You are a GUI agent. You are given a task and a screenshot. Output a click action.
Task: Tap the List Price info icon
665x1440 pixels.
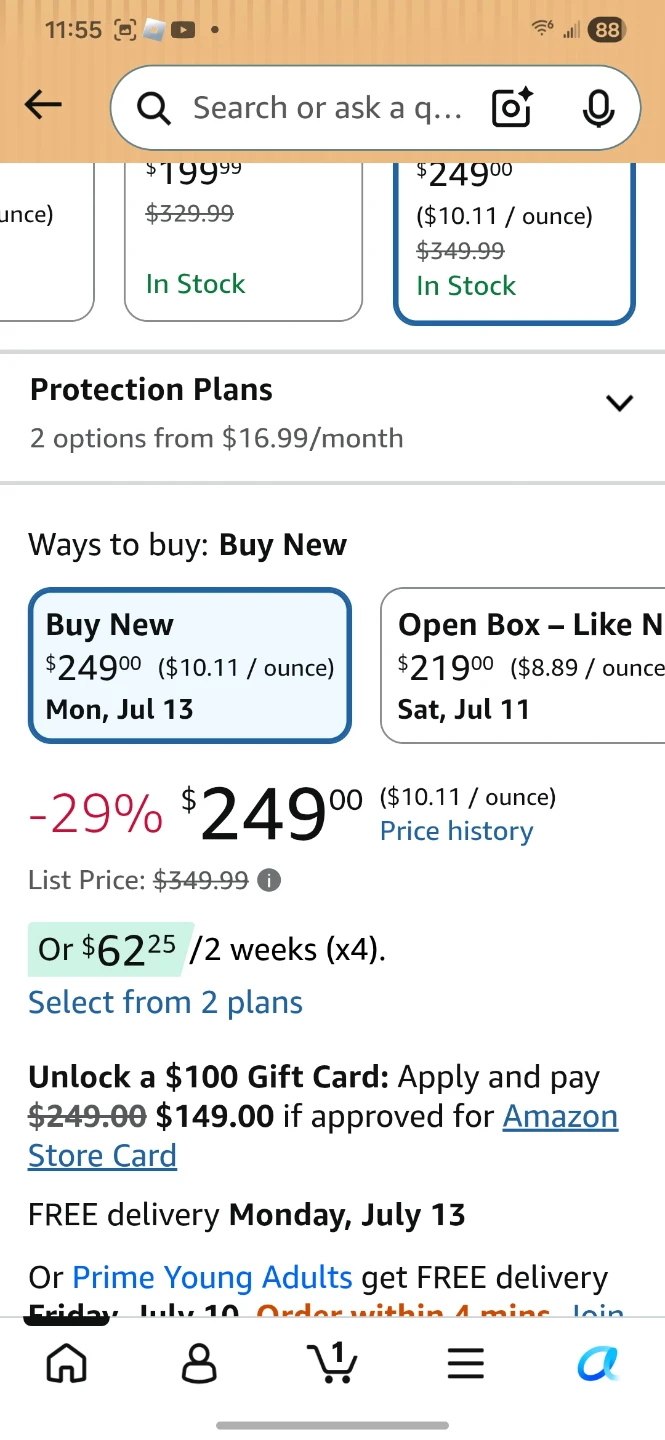[269, 880]
